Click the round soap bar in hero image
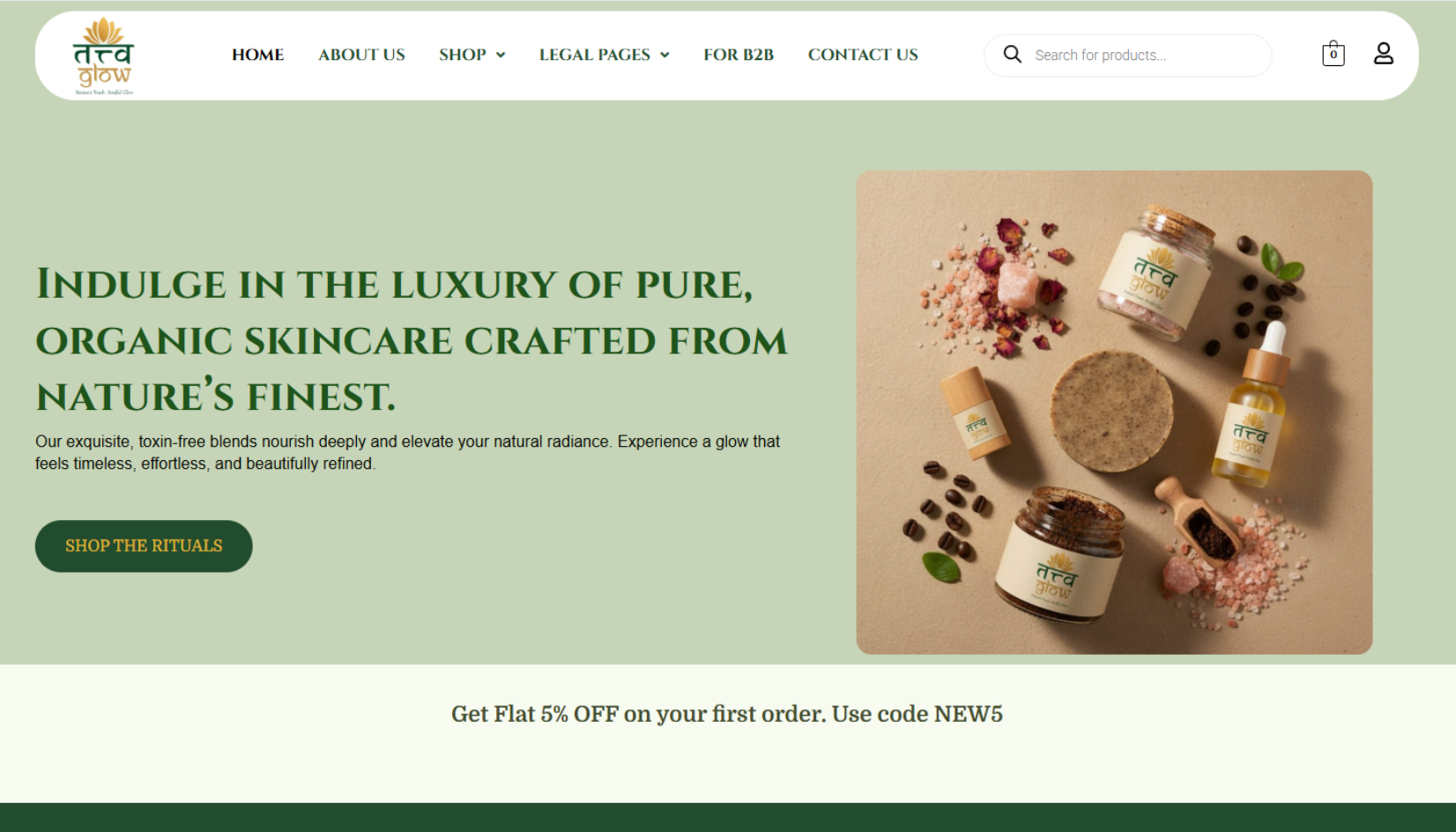 [1112, 410]
